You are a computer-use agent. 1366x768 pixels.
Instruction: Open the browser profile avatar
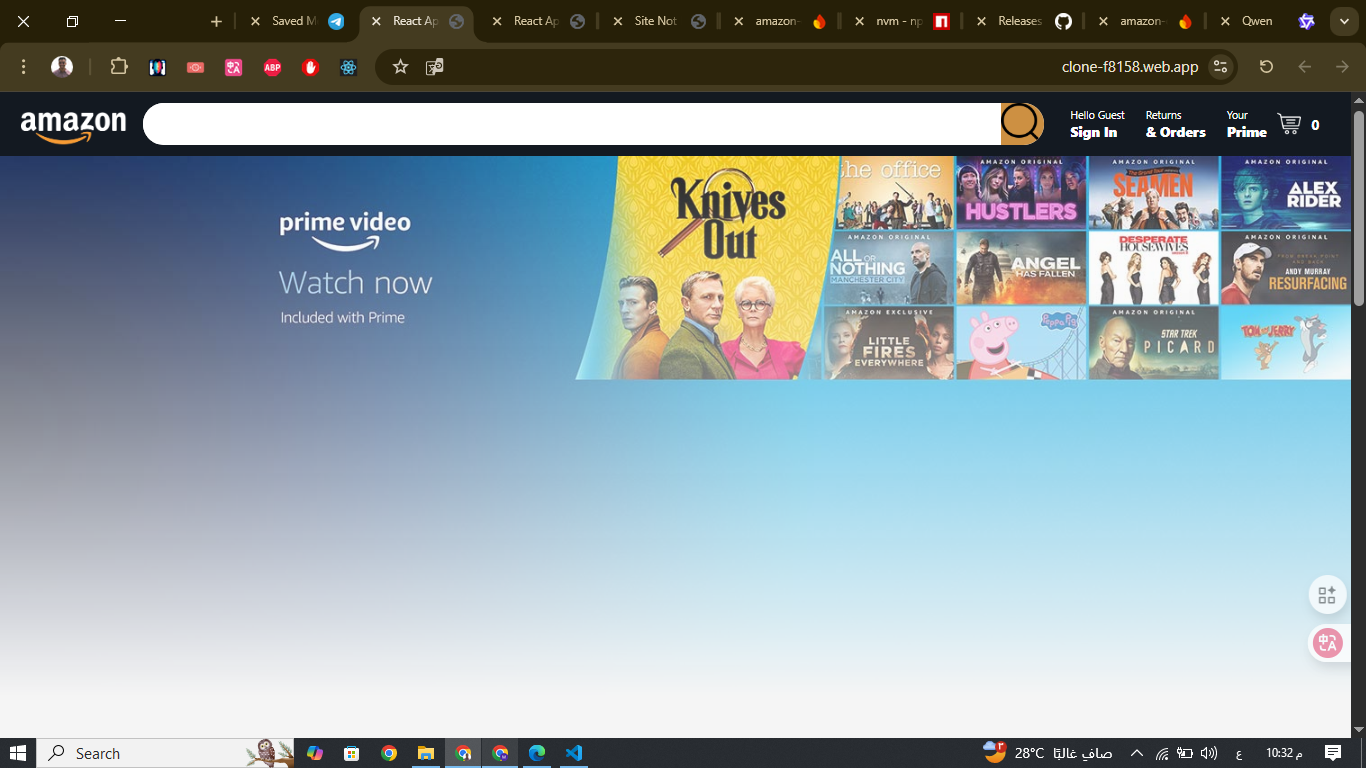[x=62, y=67]
